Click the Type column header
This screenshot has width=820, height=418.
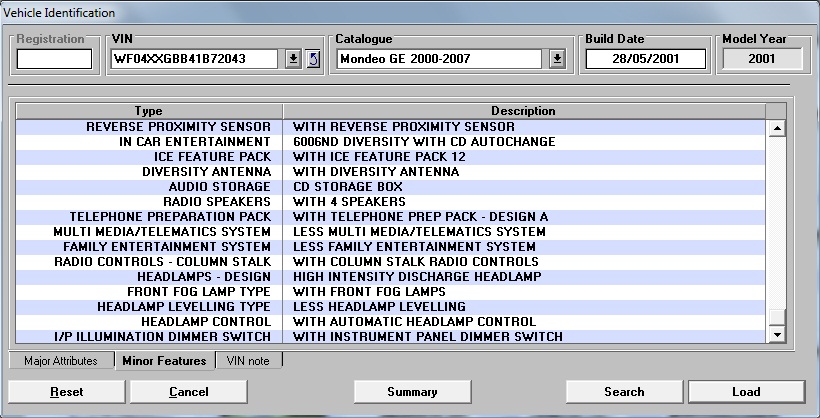click(148, 111)
